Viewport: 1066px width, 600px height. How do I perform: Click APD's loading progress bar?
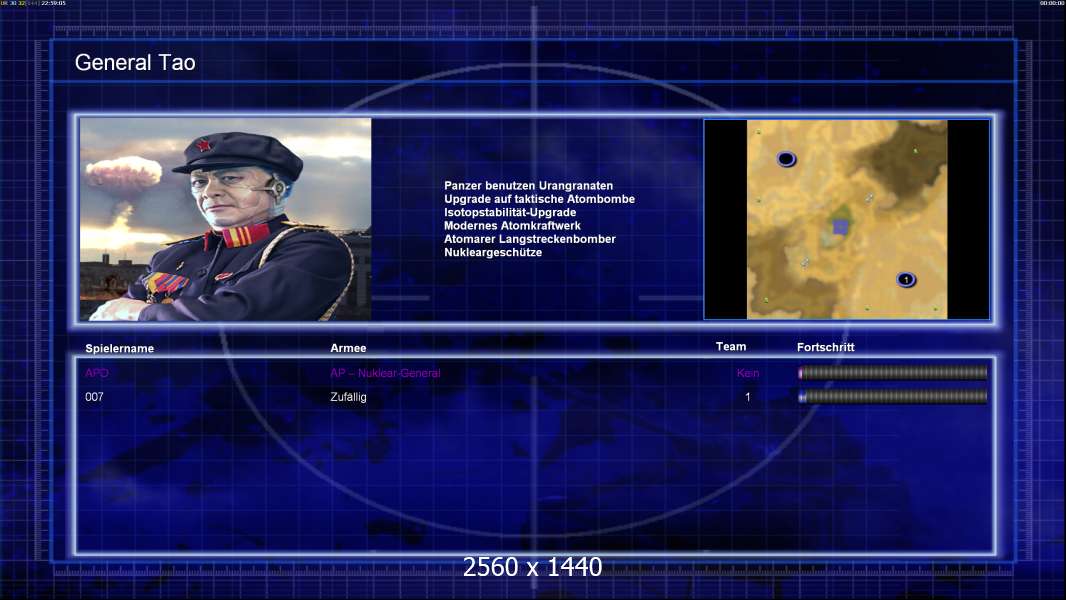(893, 372)
